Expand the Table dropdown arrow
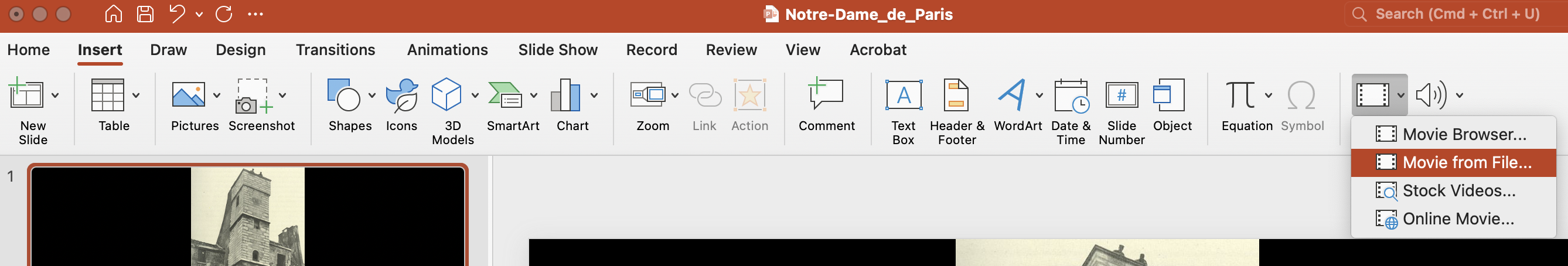 [136, 96]
